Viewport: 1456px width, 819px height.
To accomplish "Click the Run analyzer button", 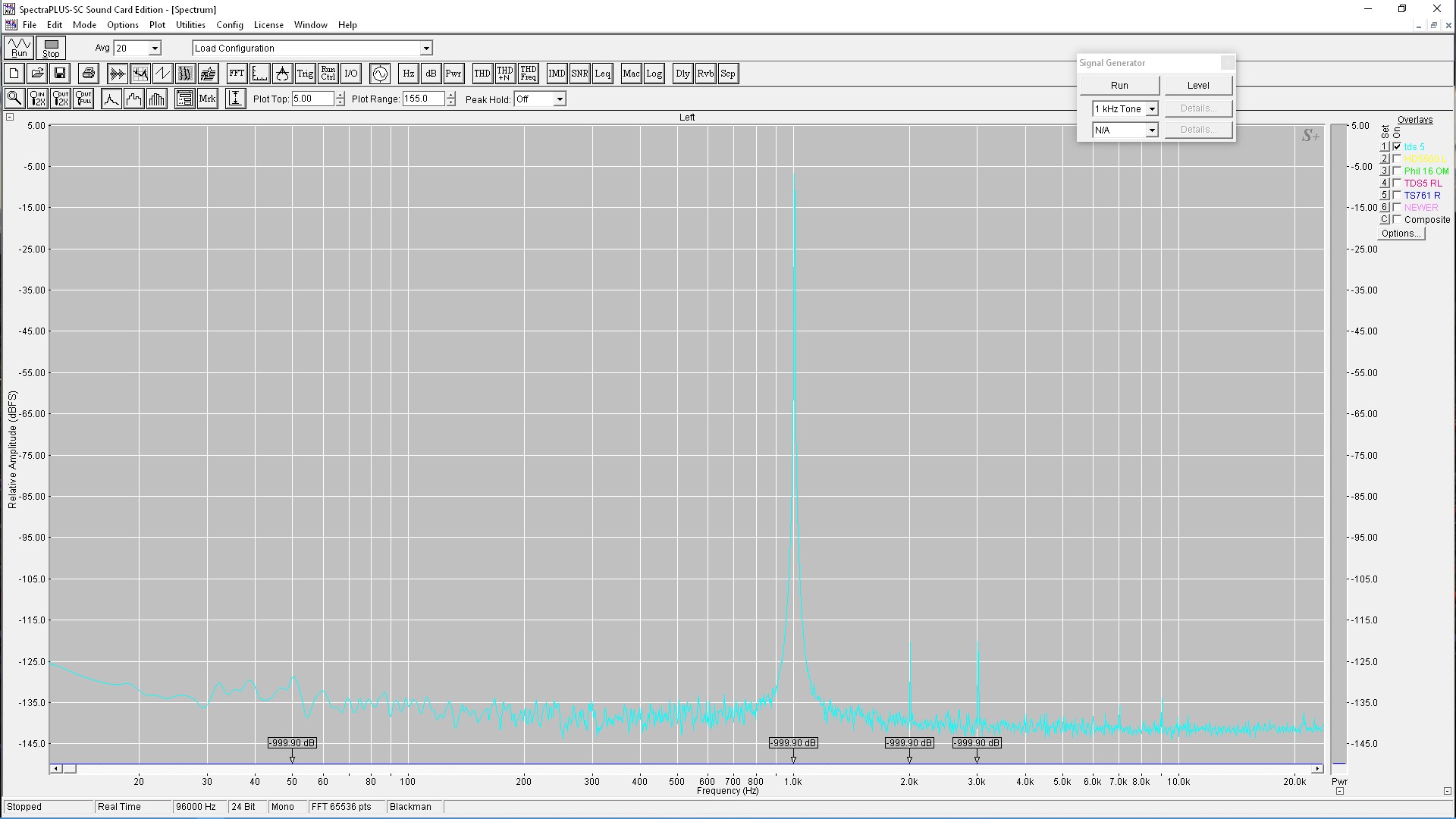I will click(19, 48).
